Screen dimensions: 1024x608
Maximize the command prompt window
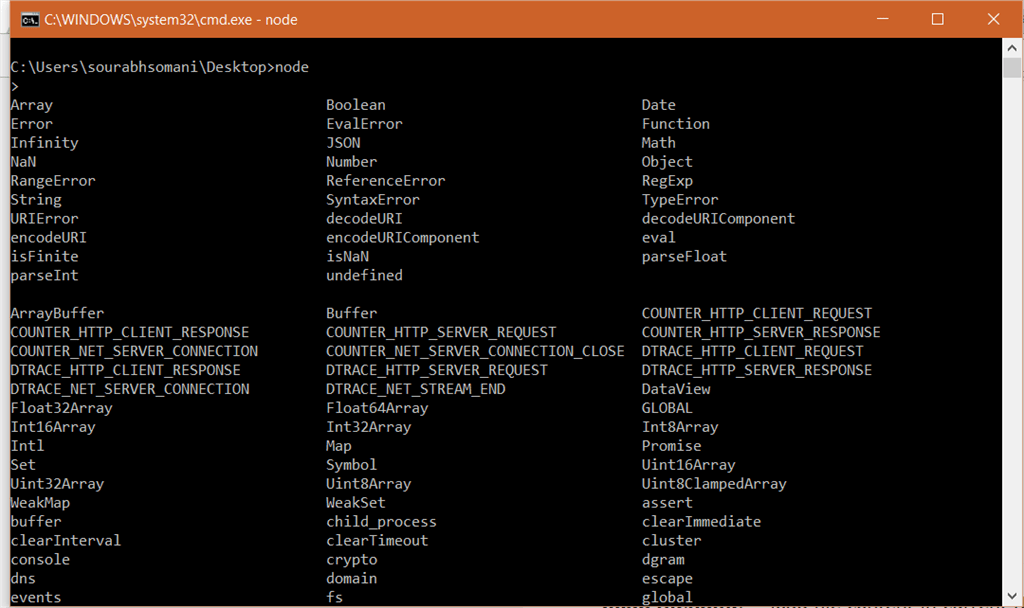coord(937,19)
